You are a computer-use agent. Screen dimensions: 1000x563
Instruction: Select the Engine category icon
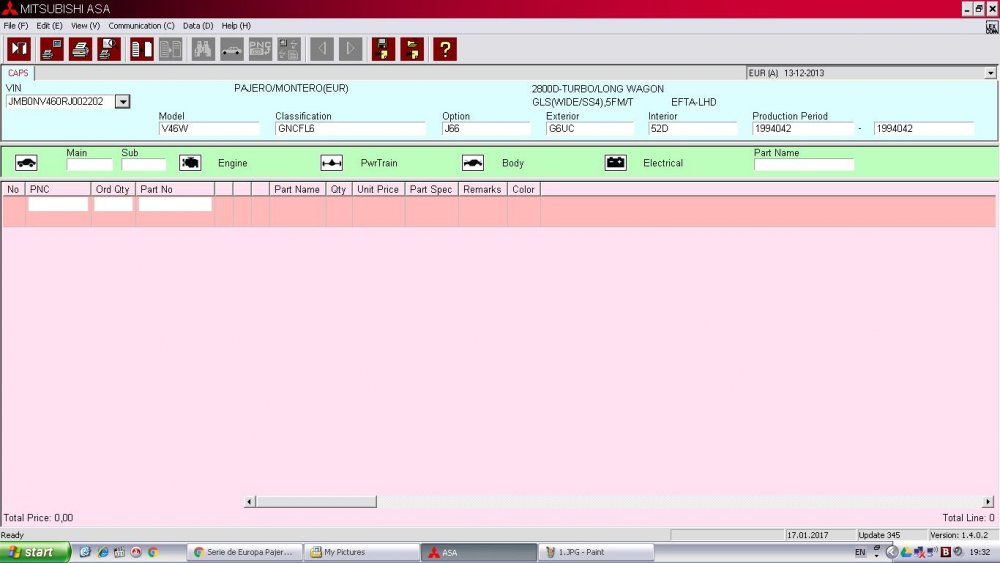pos(190,163)
